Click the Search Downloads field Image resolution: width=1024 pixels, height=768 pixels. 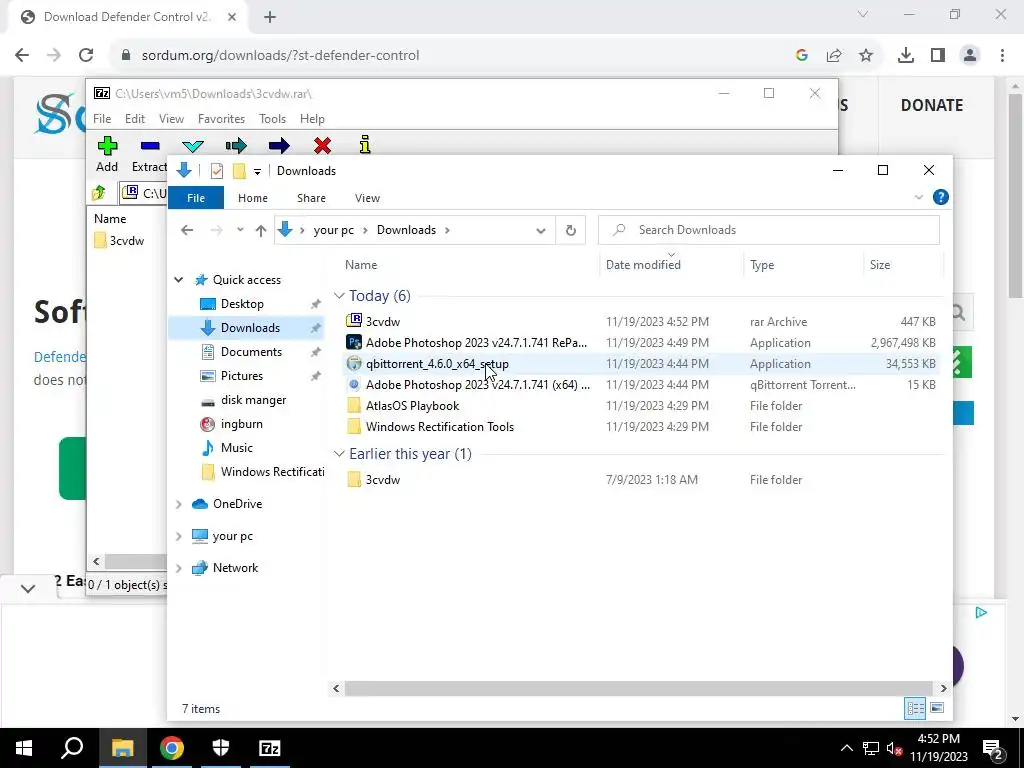tap(769, 230)
